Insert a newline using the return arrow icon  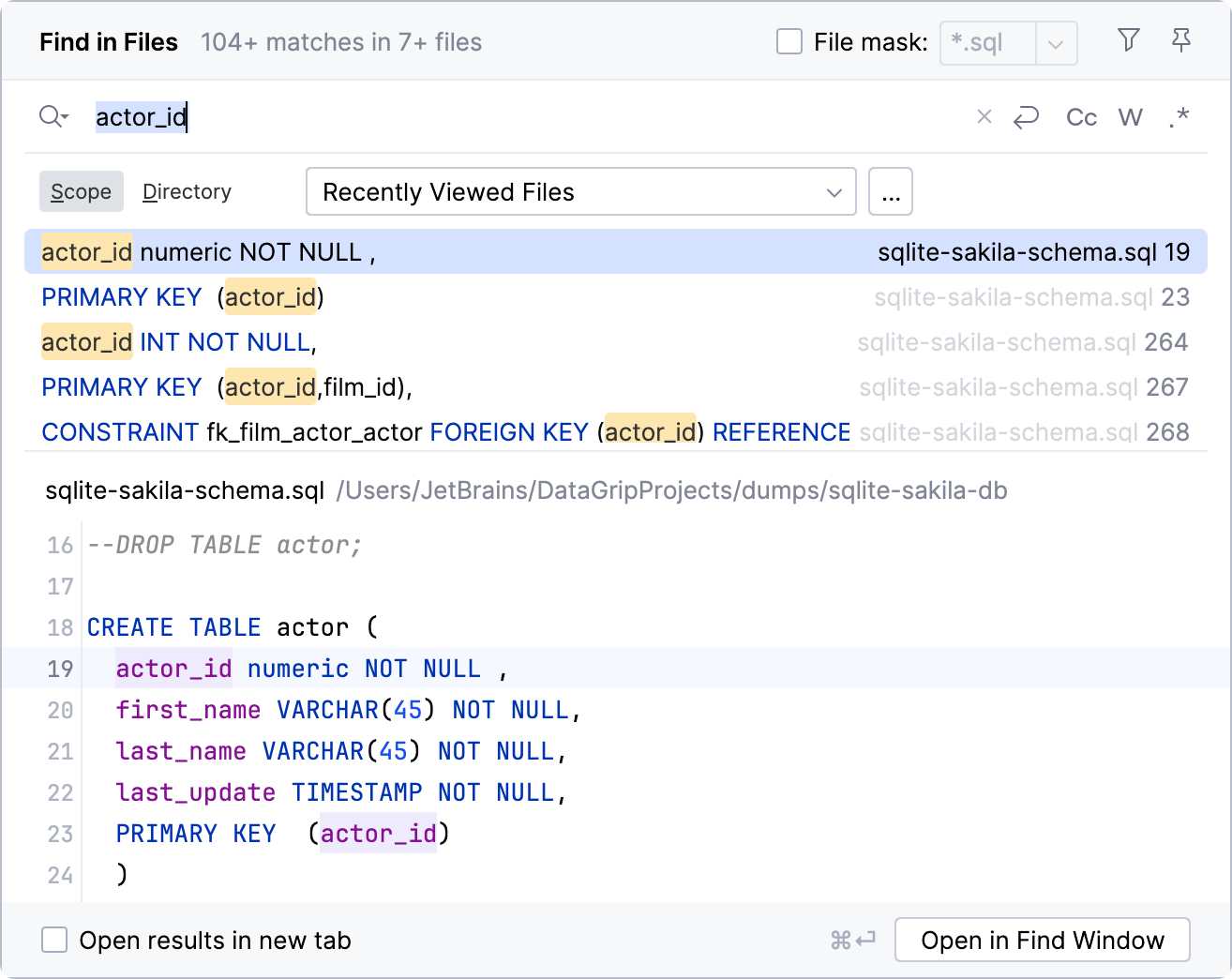[x=1027, y=116]
